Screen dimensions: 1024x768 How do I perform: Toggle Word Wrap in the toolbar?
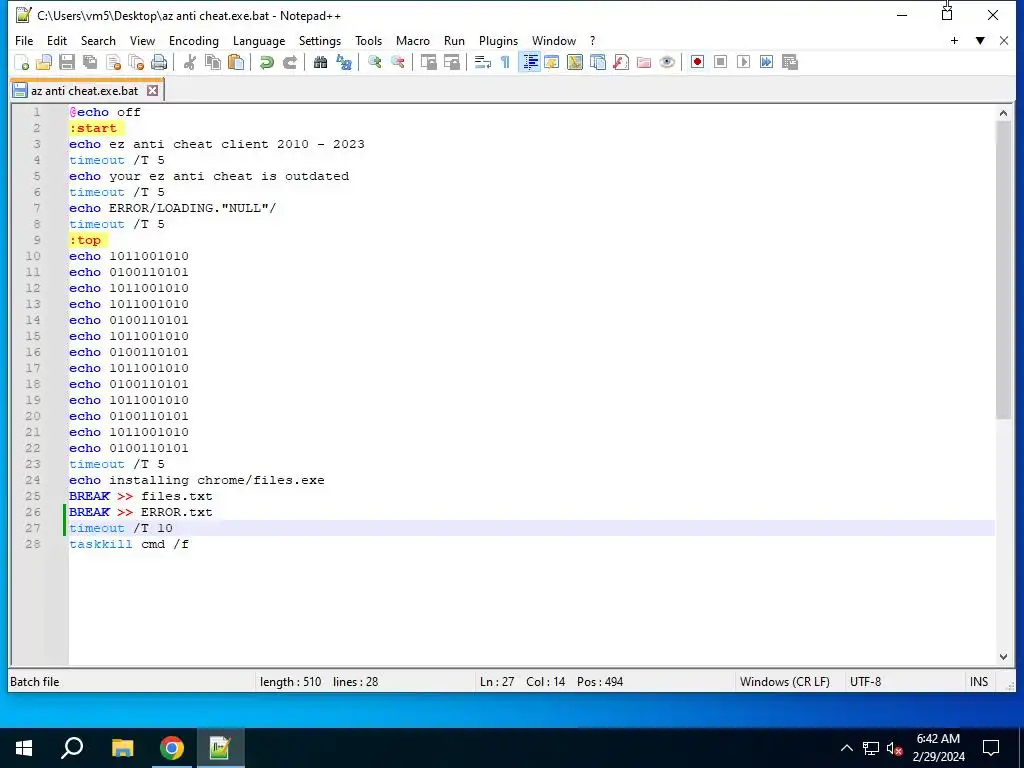[x=483, y=62]
